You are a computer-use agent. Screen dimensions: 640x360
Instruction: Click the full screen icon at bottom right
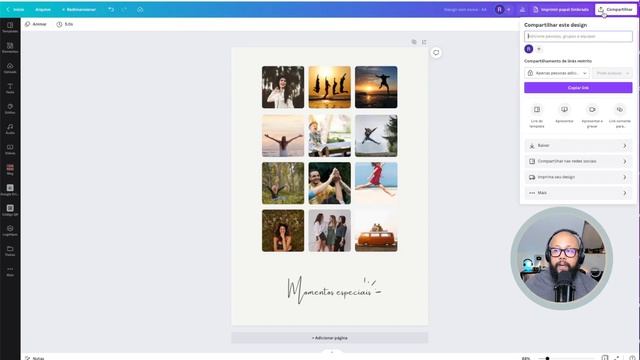point(616,358)
